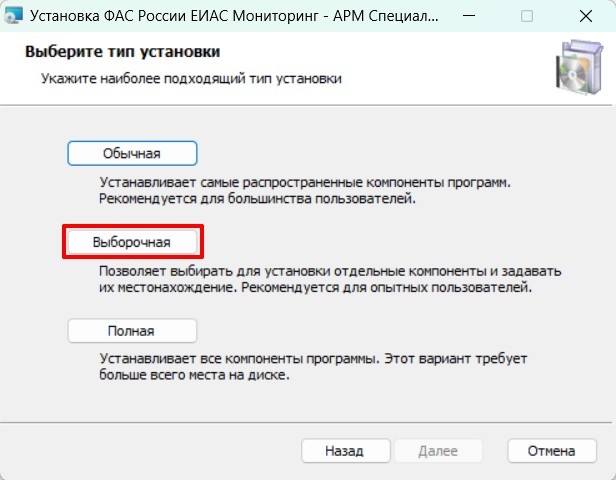Click the description text under Обычная

(305, 191)
